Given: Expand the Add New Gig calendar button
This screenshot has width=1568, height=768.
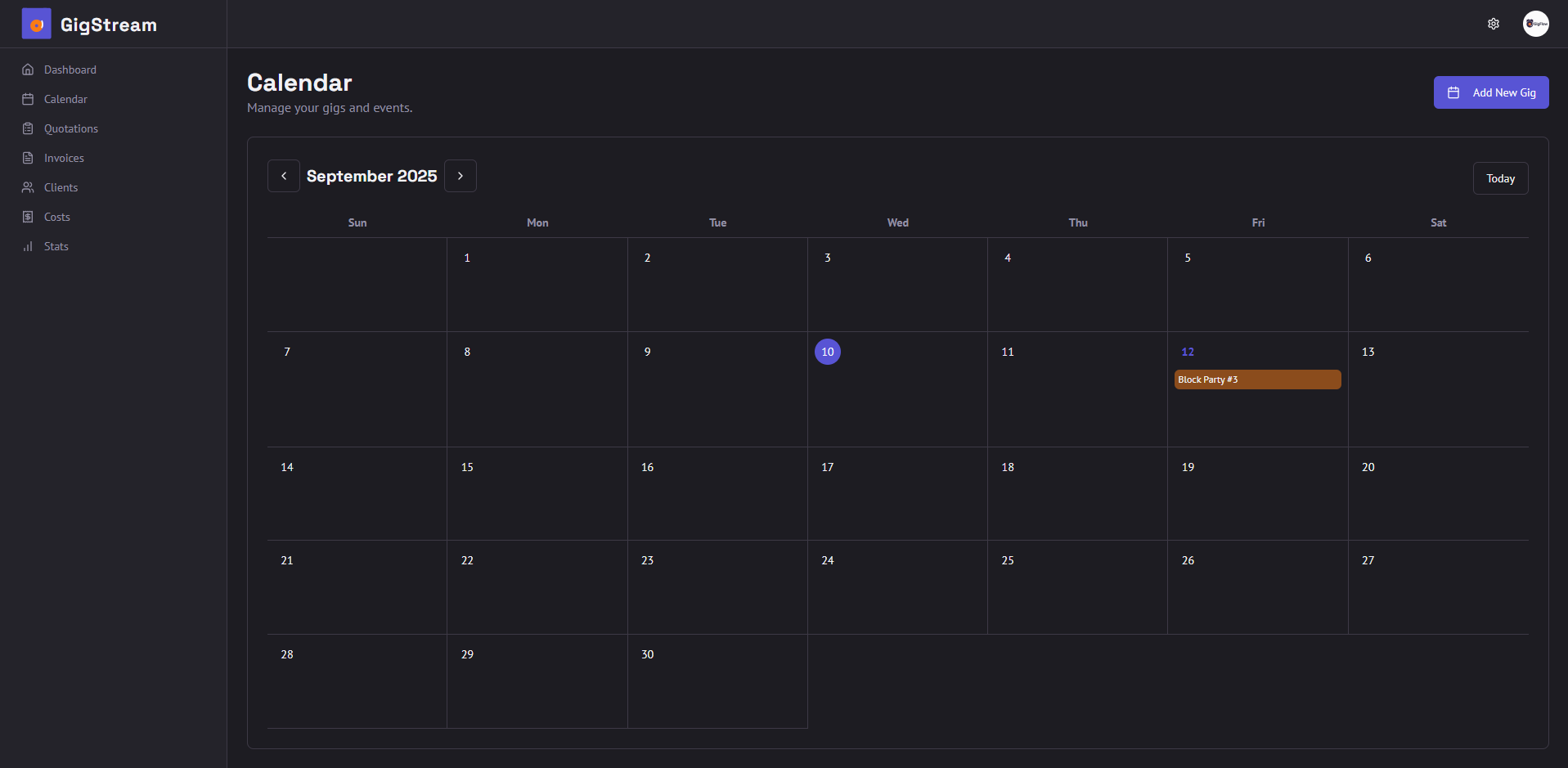Looking at the screenshot, I should click(x=1489, y=92).
